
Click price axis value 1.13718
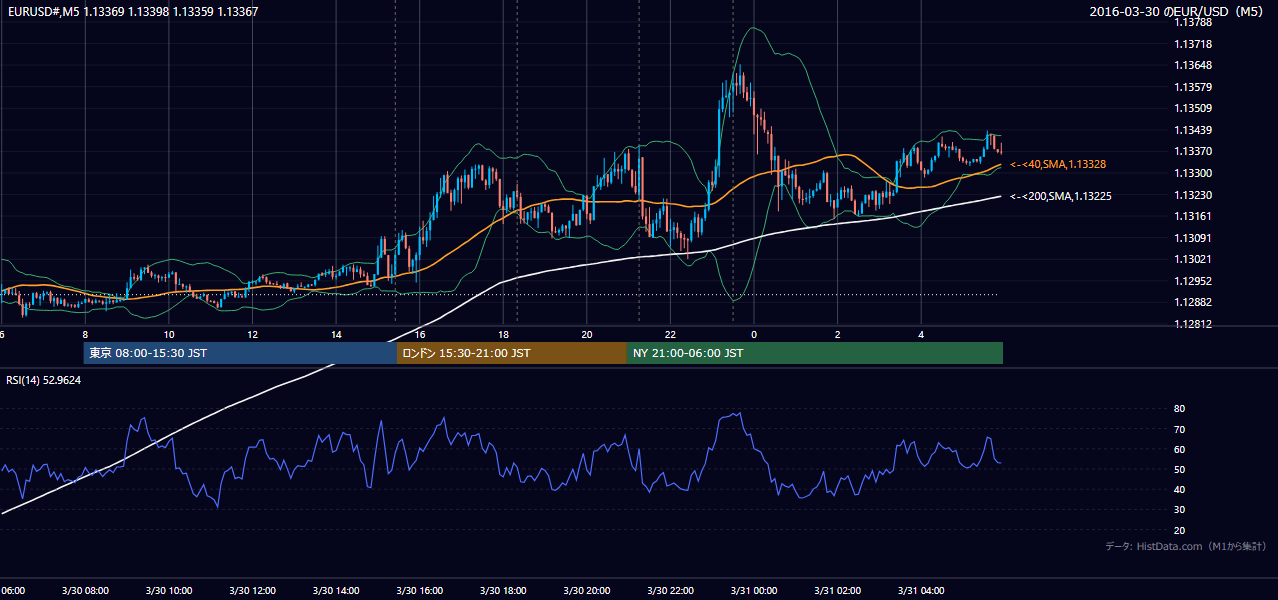pyautogui.click(x=1194, y=44)
